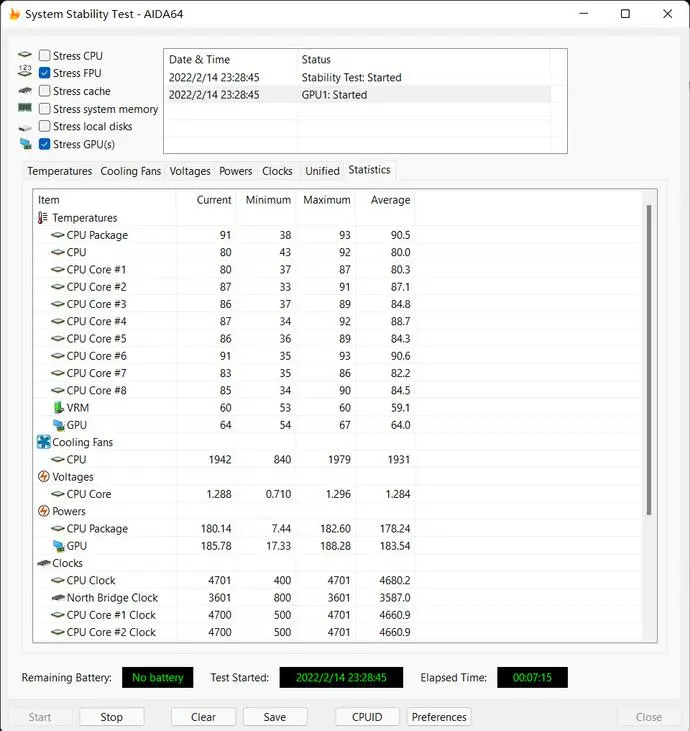The height and width of the screenshot is (731, 690).
Task: Click the CPU Clock row icon
Action: coord(58,580)
